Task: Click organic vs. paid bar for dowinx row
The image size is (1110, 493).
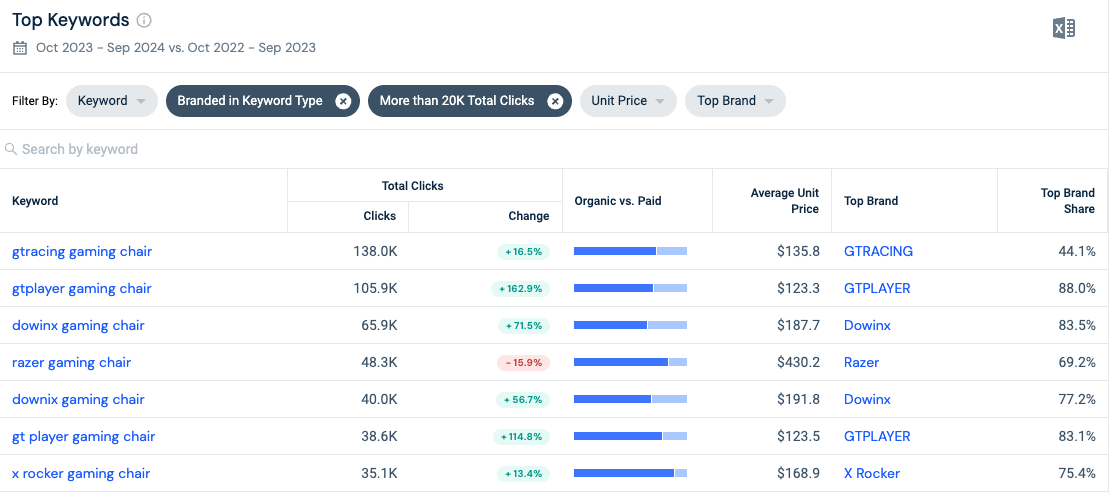Action: tap(630, 325)
